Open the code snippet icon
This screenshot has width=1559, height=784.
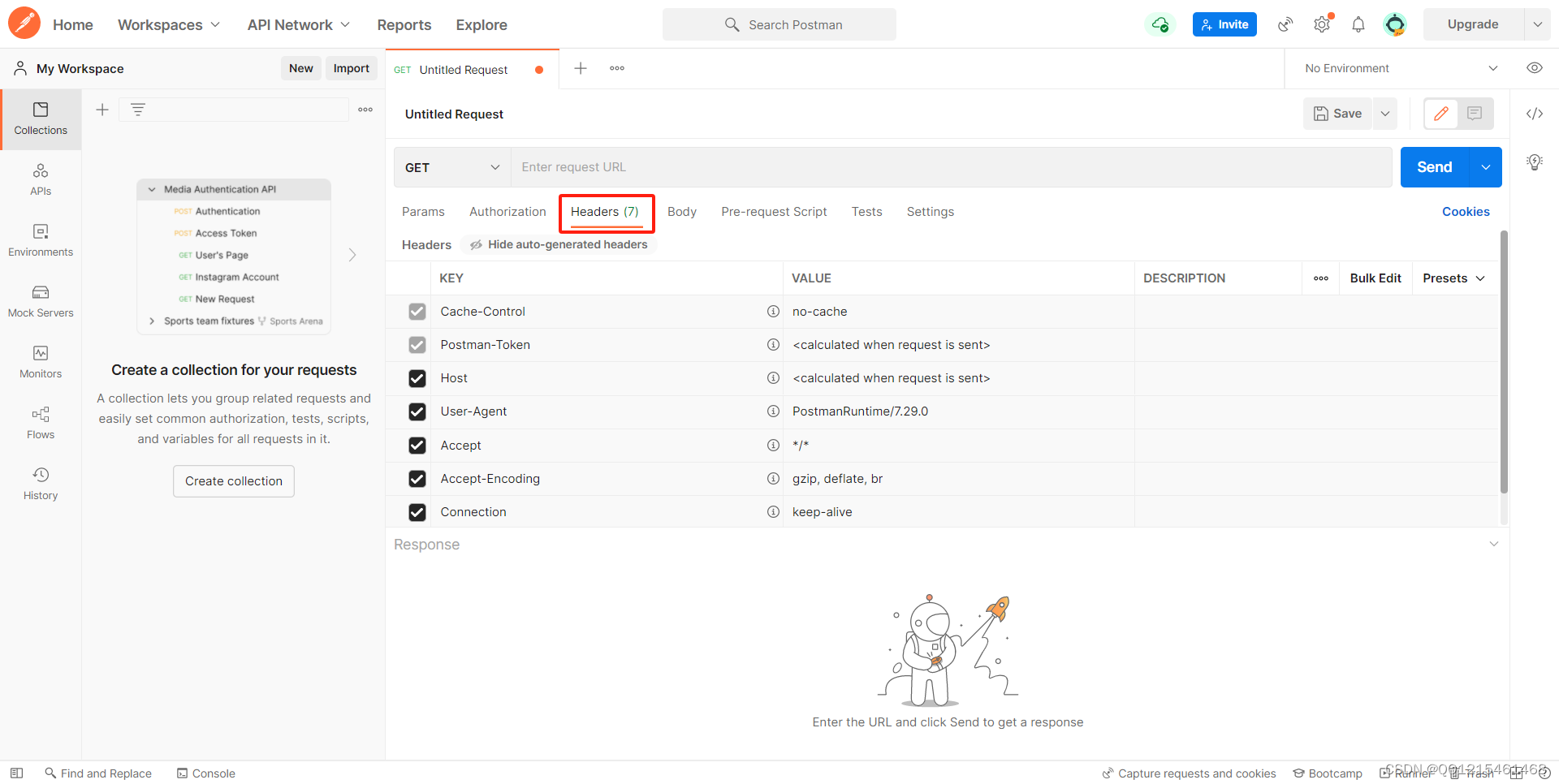(x=1535, y=114)
